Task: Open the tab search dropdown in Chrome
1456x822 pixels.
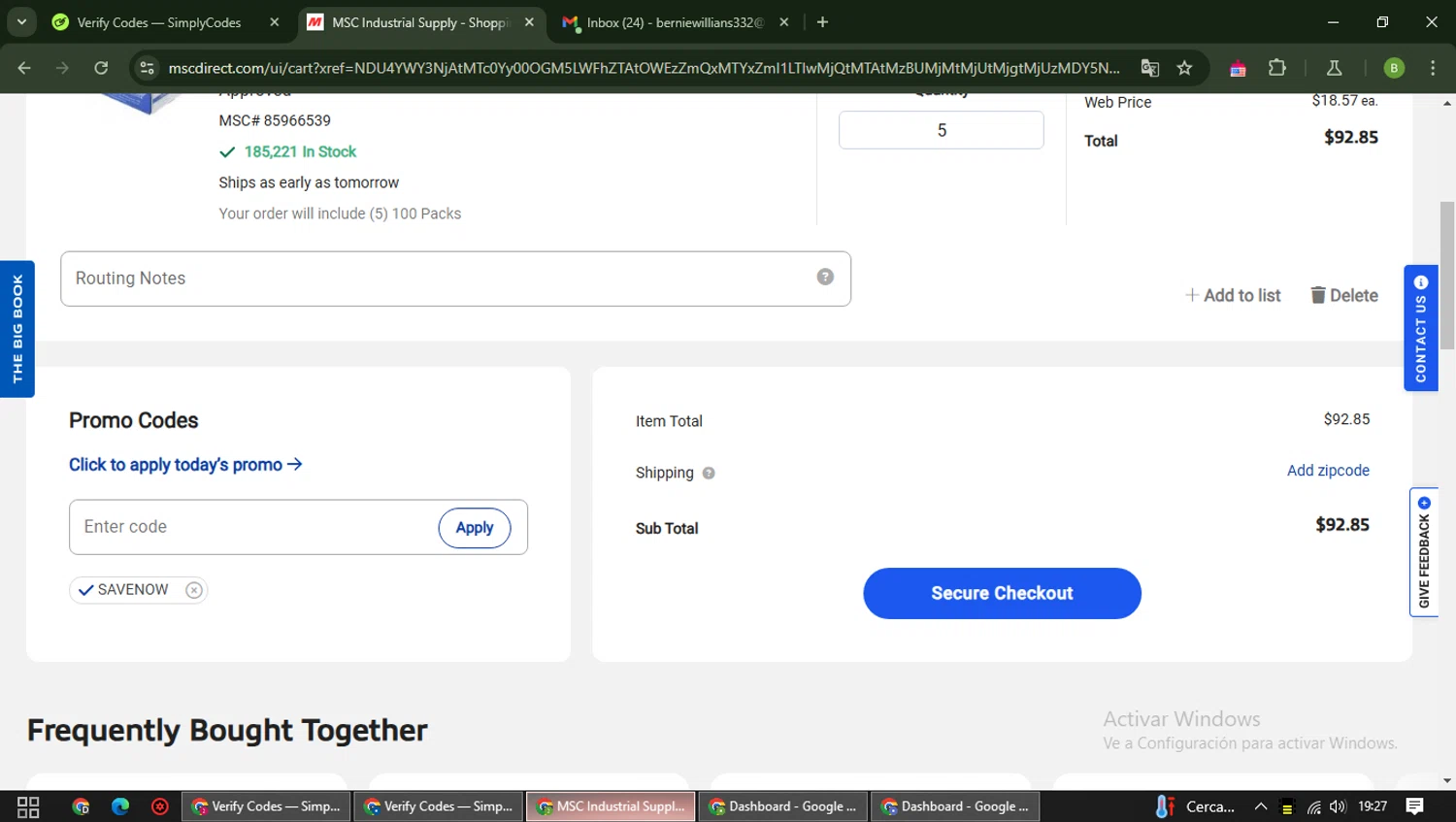Action: coord(21,21)
